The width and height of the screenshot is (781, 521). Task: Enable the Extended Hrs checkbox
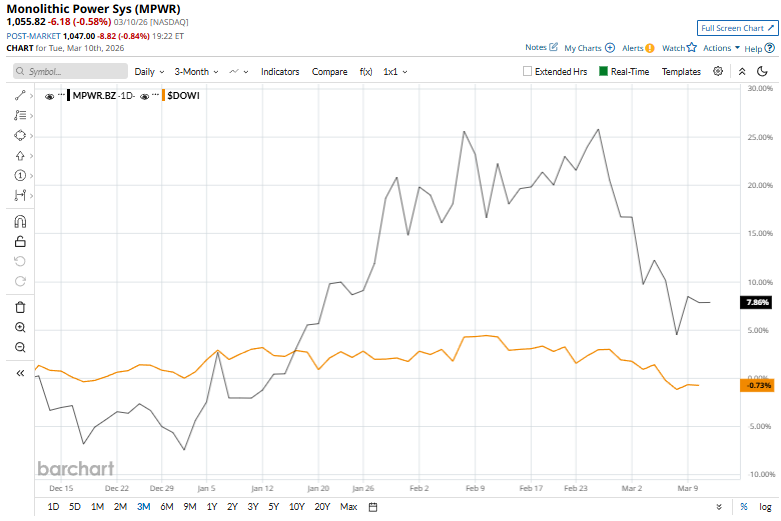(528, 72)
